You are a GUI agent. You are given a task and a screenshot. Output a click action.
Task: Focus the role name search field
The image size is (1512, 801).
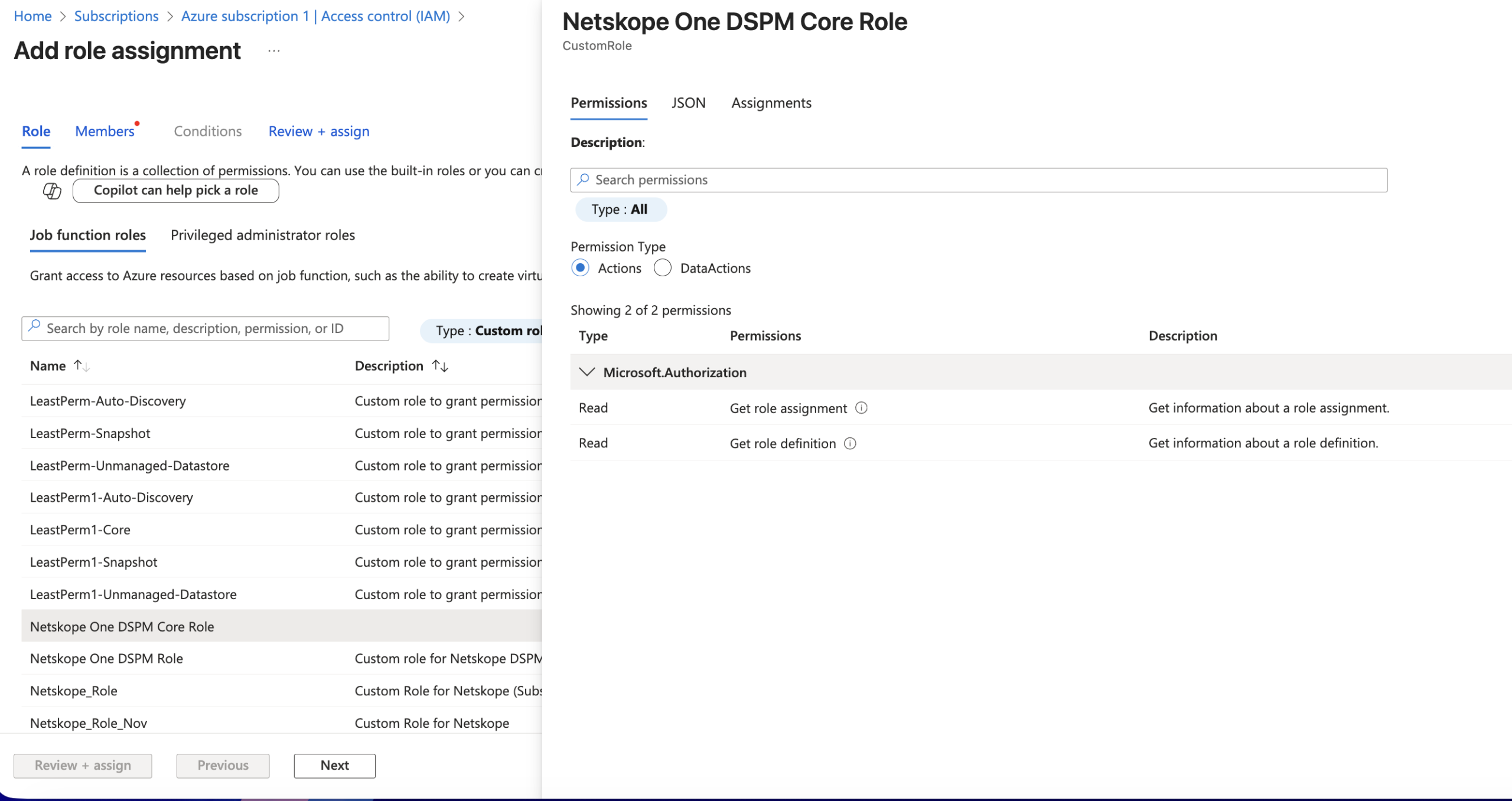tap(206, 329)
